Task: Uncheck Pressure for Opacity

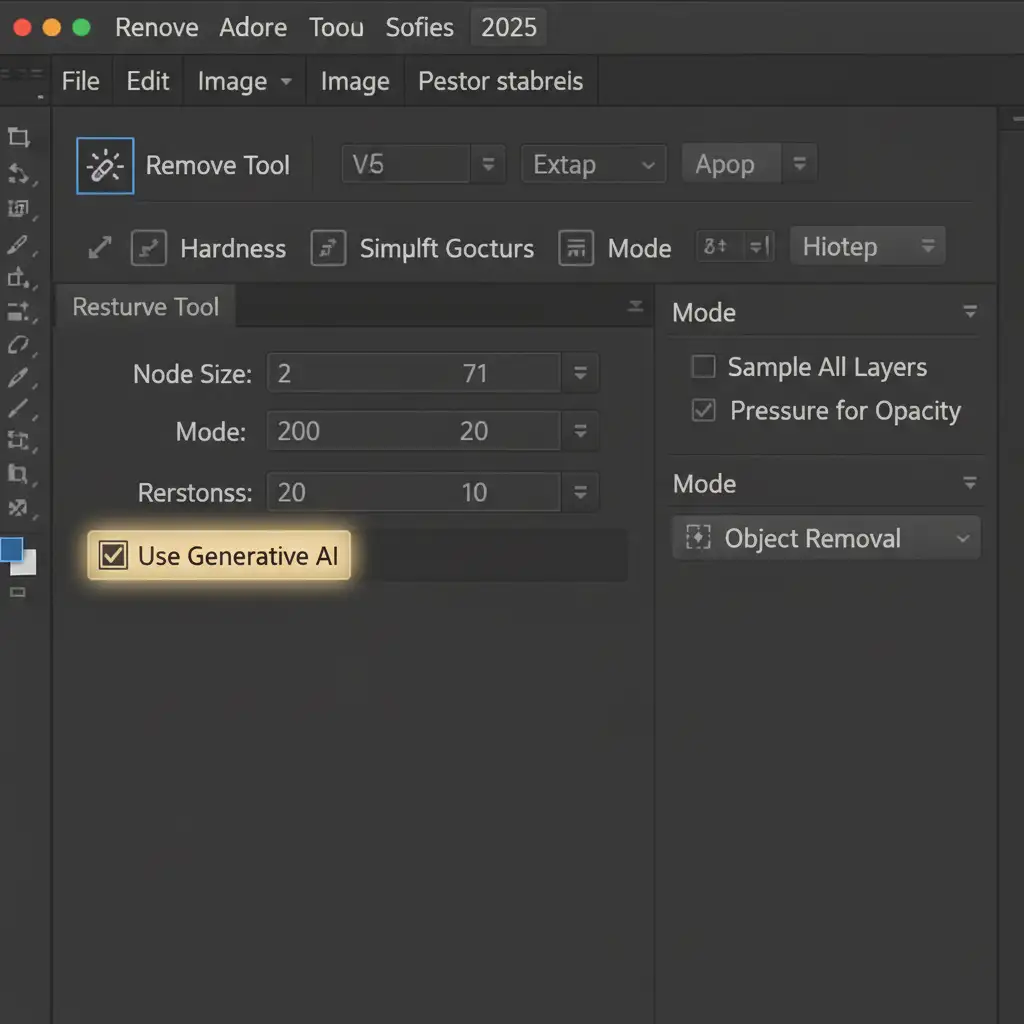Action: [704, 411]
